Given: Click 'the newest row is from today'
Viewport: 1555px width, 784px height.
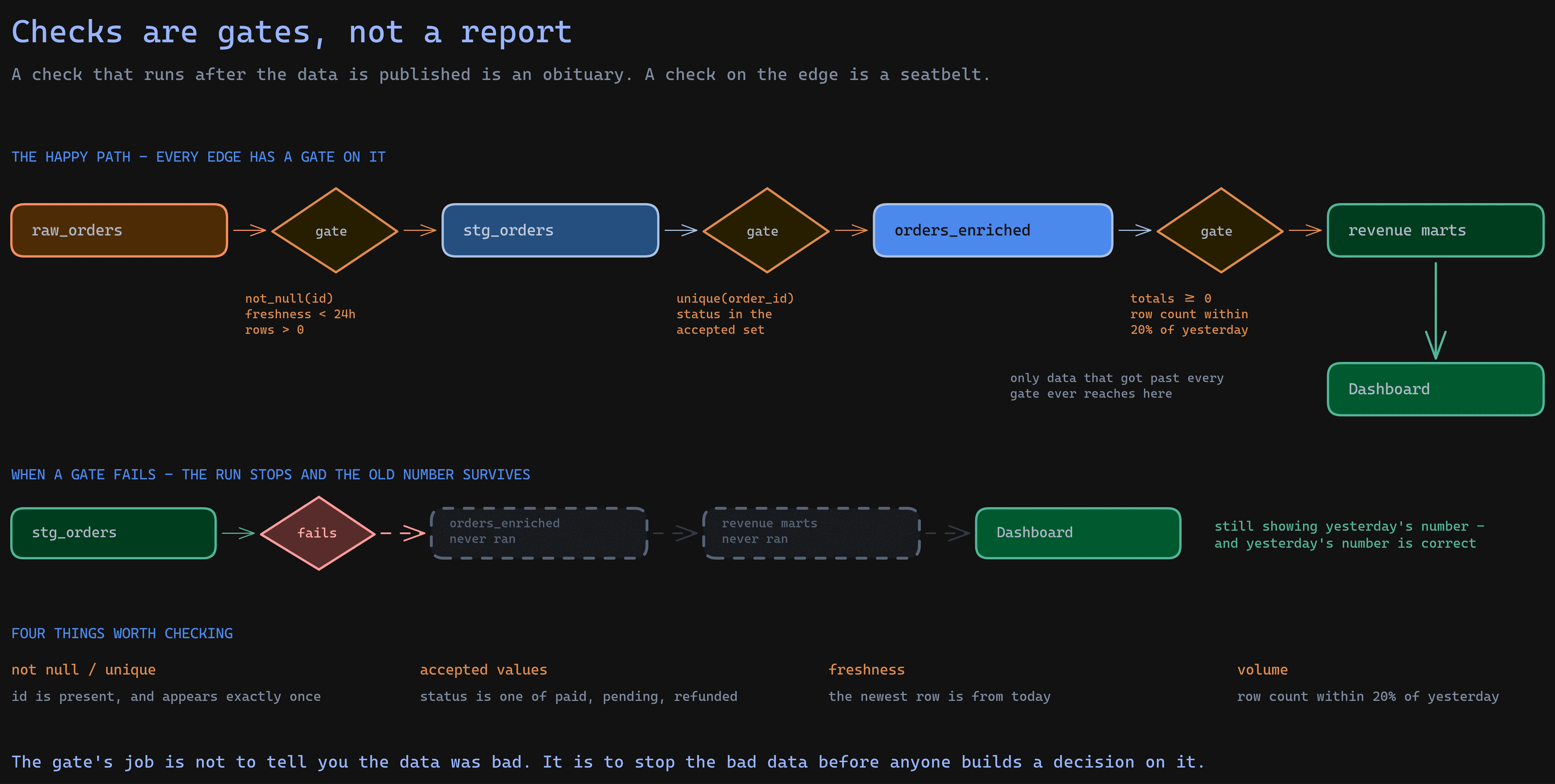Looking at the screenshot, I should pos(939,696).
